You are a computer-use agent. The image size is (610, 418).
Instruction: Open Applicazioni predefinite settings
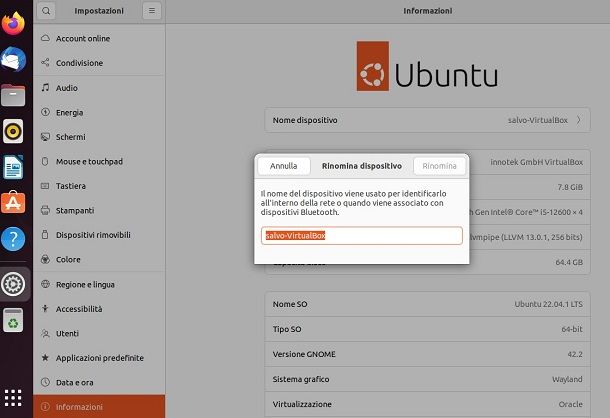click(x=99, y=358)
